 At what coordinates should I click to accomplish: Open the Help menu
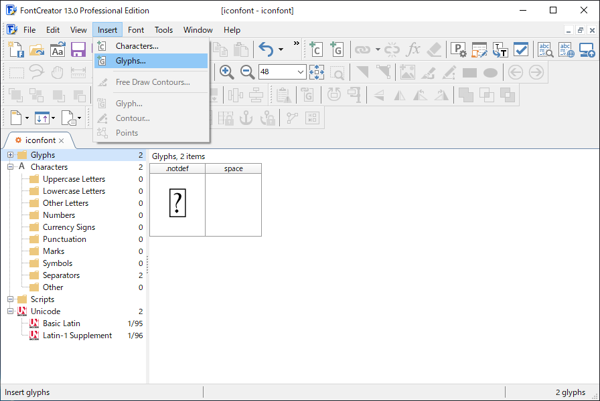pyautogui.click(x=232, y=30)
